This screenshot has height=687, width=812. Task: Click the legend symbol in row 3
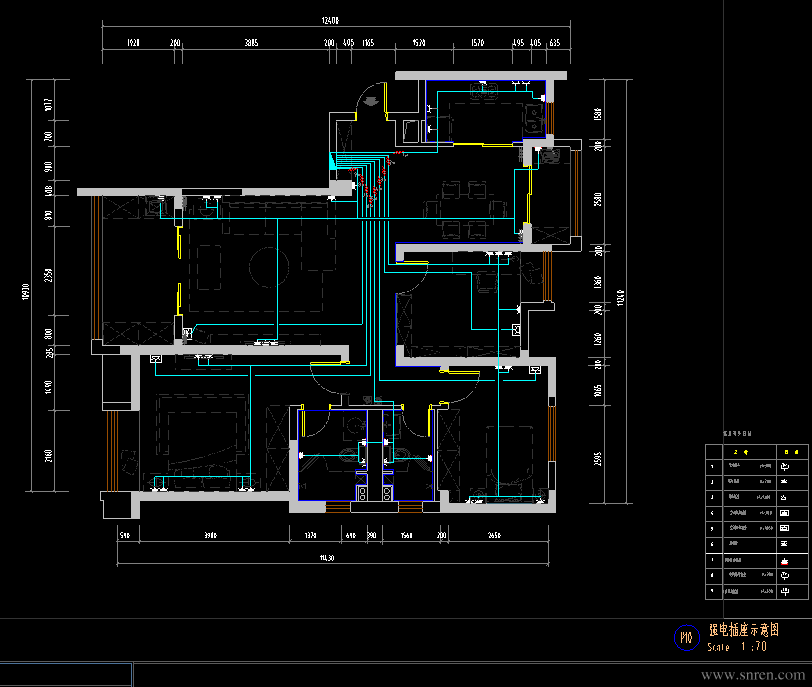tap(784, 497)
